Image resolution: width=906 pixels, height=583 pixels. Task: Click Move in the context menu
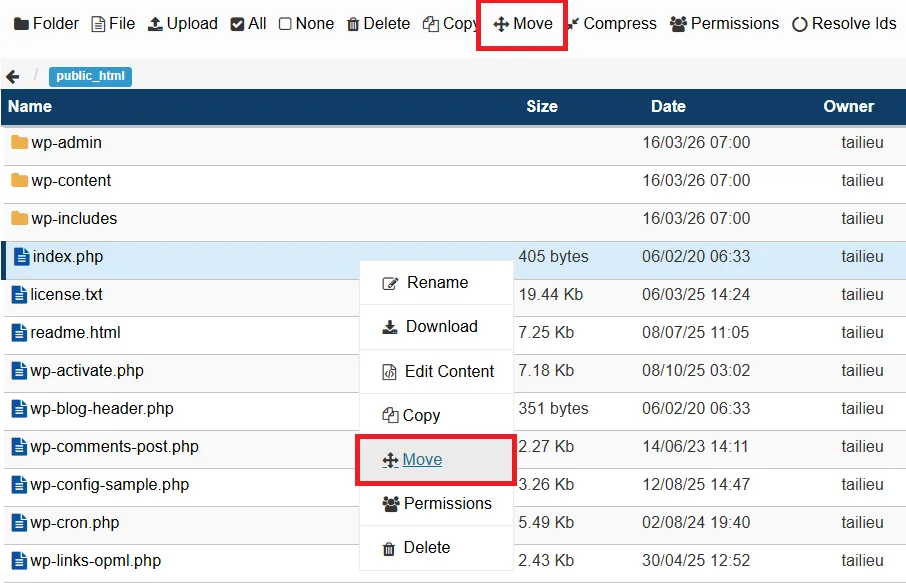pos(436,459)
